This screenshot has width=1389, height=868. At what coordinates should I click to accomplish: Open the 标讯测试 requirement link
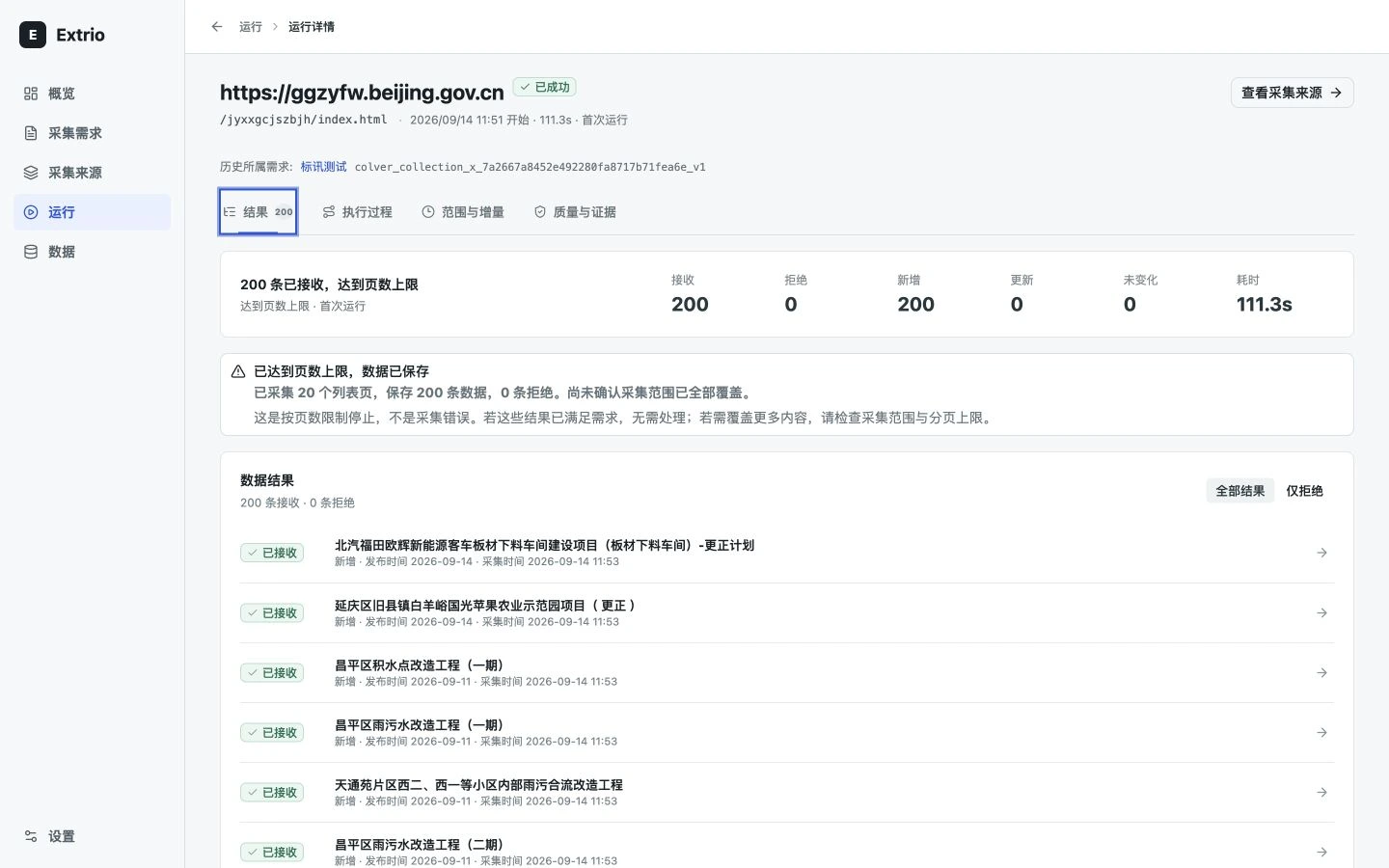tap(323, 167)
